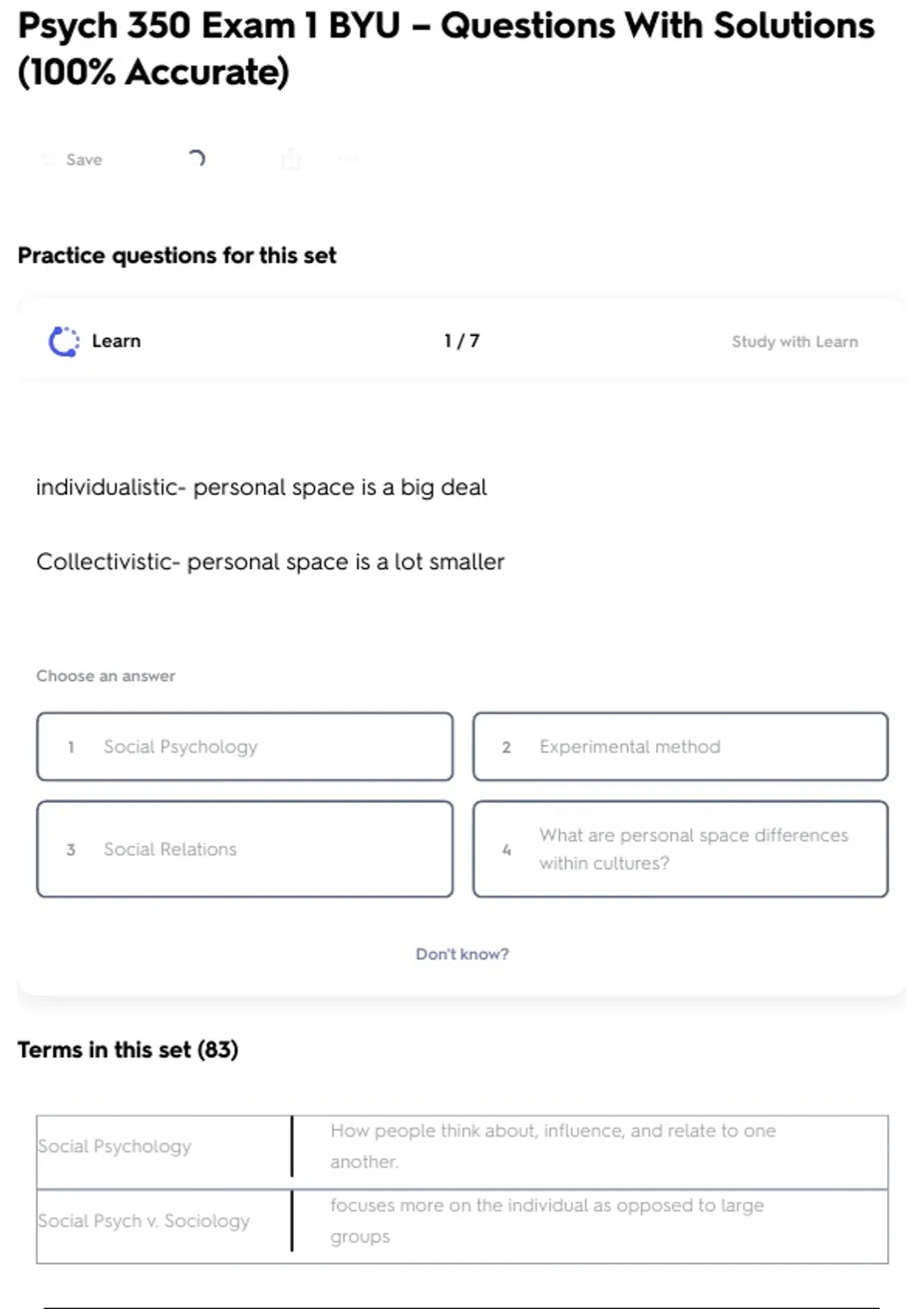The image size is (924, 1309).
Task: Choose answer 3 Social Relations
Action: [244, 849]
